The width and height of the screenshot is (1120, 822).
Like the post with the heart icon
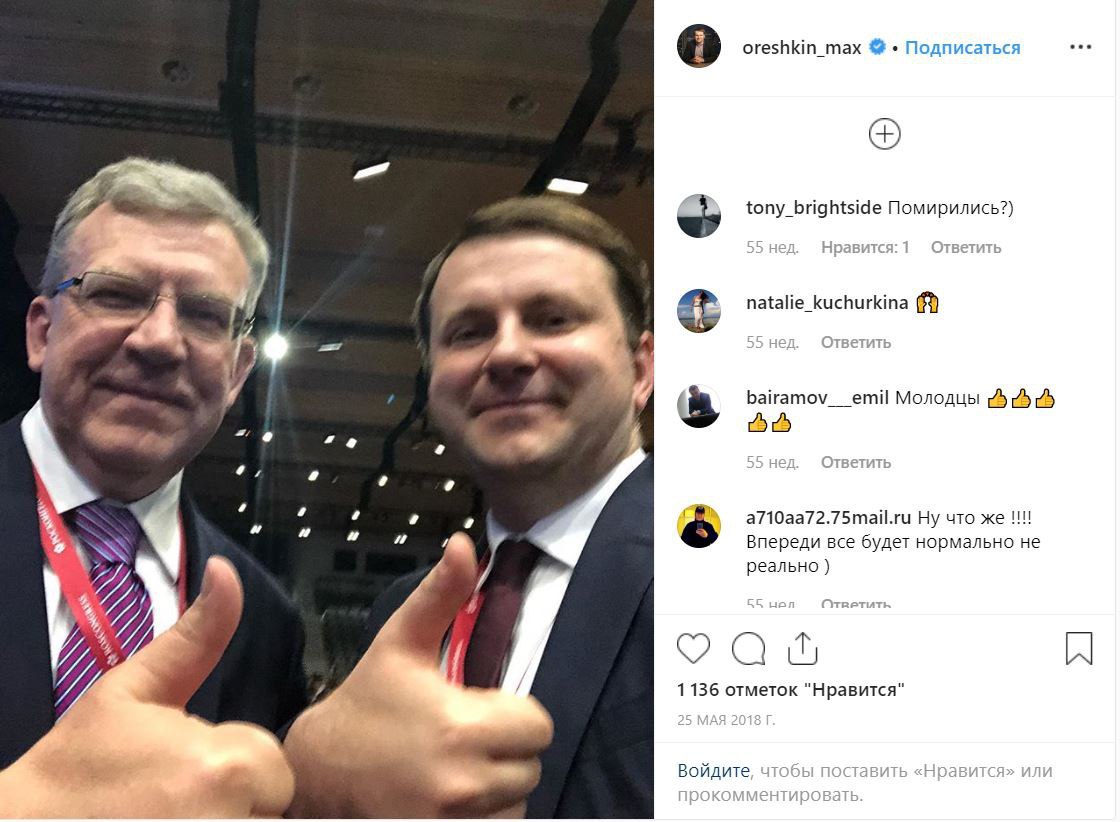[x=693, y=648]
